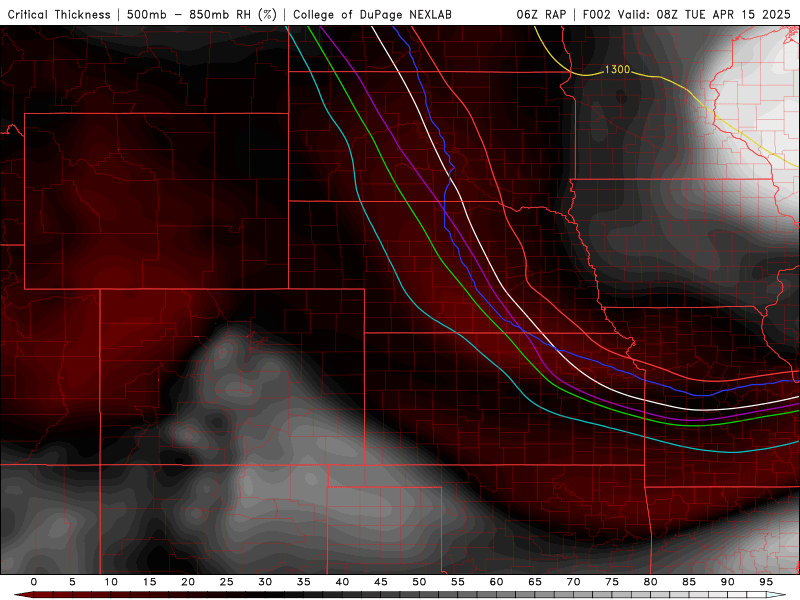Image resolution: width=800 pixels, height=600 pixels.
Task: Click the '0' colorbar tick label
Action: point(34,582)
